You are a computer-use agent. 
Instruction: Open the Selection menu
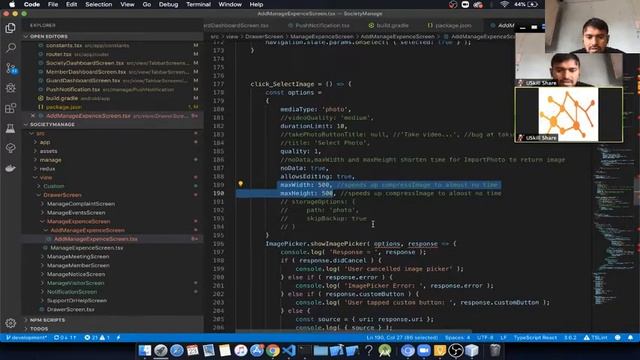point(99,4)
